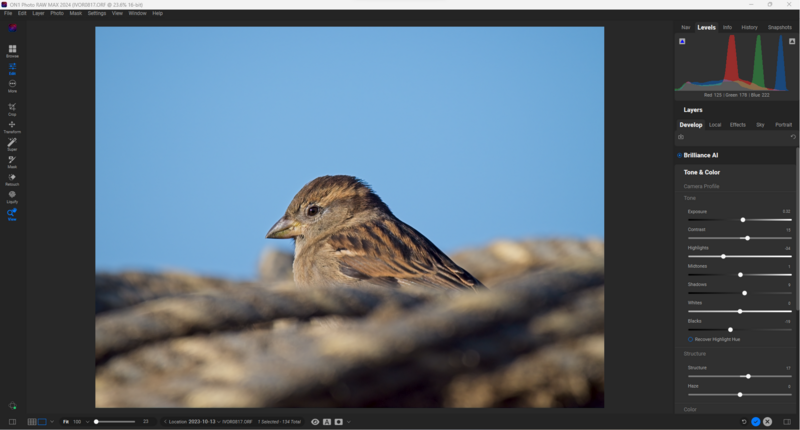Image resolution: width=800 pixels, height=430 pixels.
Task: Click the right panel vertical scrollbar
Action: coord(797,229)
